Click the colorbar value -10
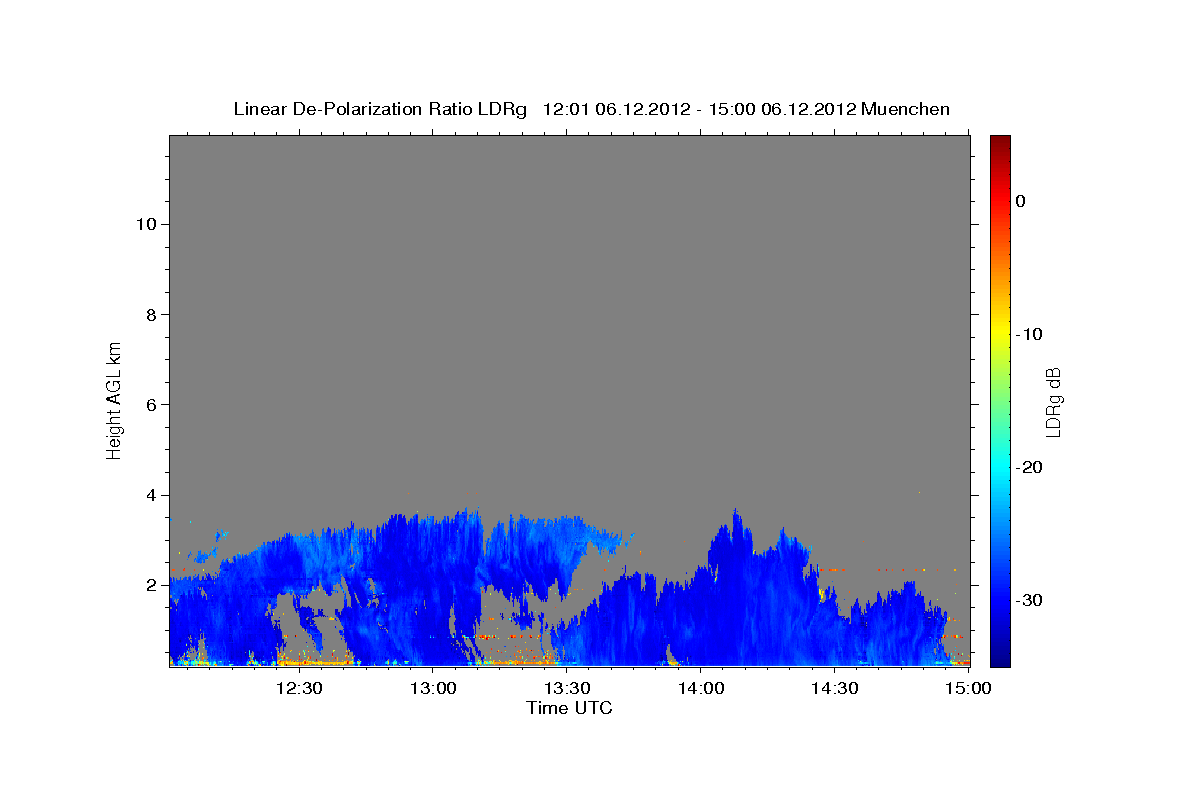The height and width of the screenshot is (800, 1200). (x=1030, y=334)
